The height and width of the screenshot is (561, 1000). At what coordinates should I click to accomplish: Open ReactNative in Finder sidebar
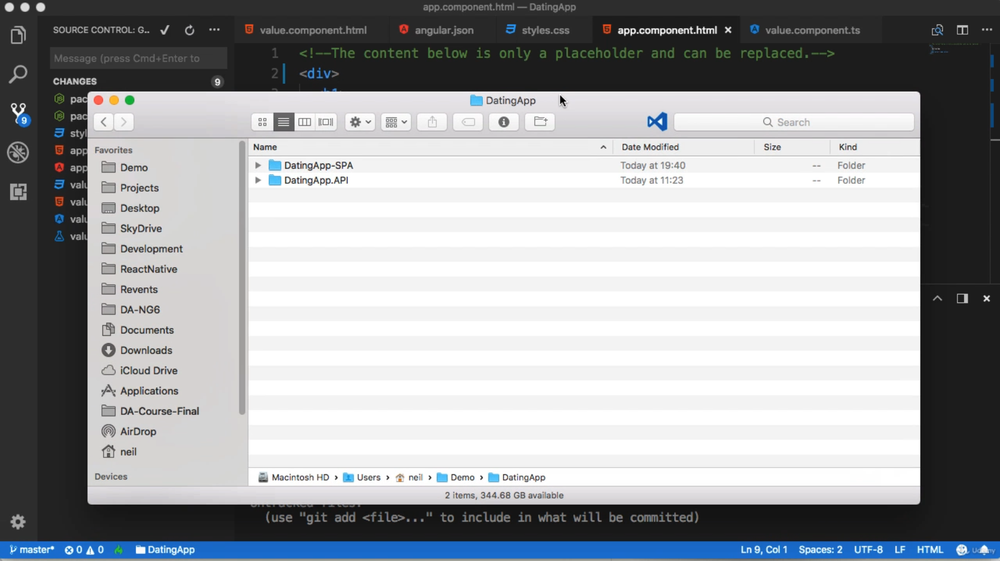tap(149, 269)
